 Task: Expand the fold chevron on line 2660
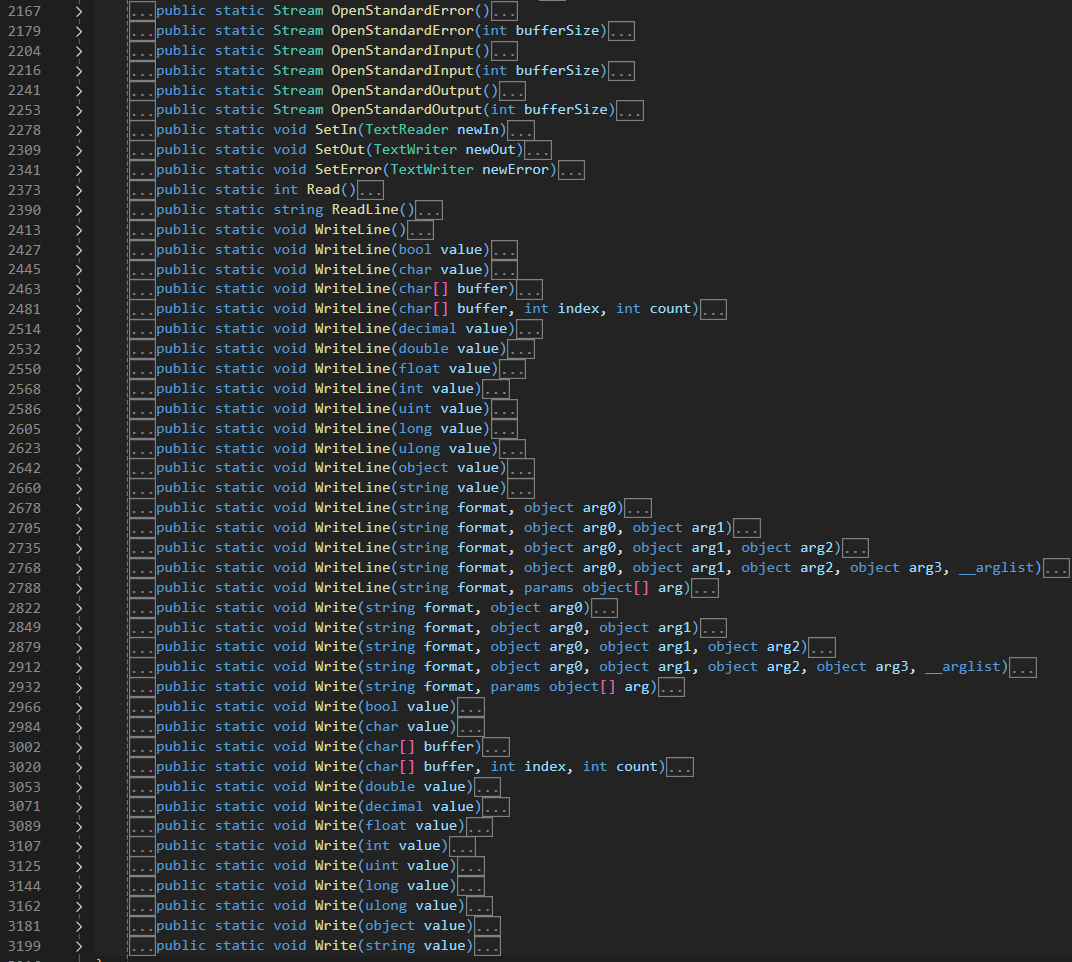[79, 488]
